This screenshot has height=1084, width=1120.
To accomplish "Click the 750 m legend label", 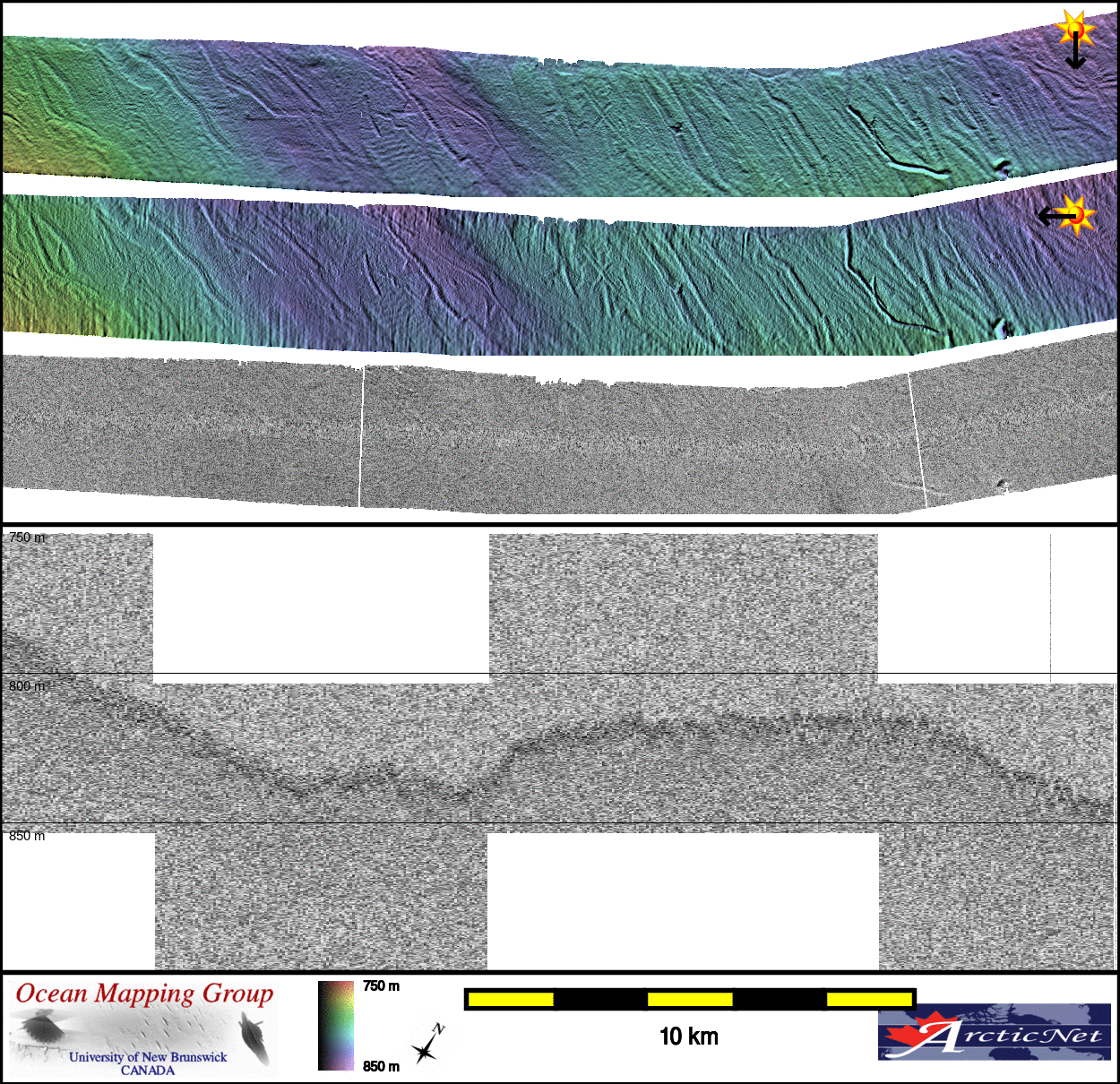I will tap(381, 986).
